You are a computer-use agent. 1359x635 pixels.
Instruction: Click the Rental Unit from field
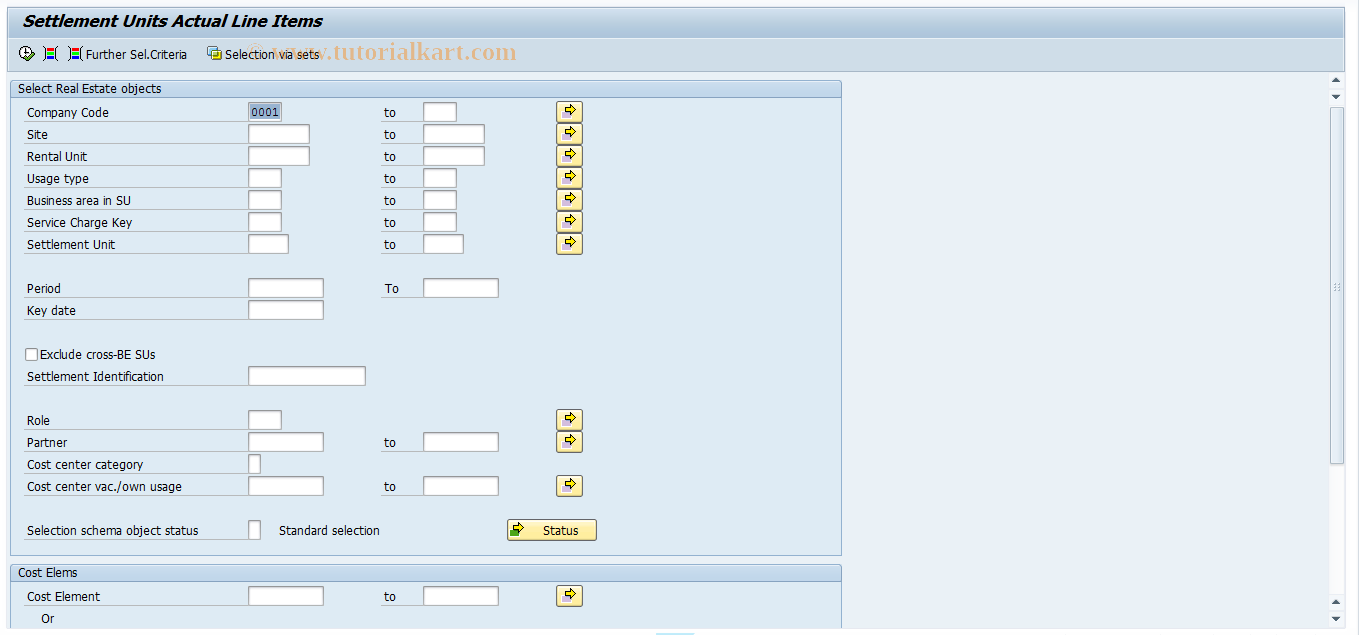click(x=279, y=156)
